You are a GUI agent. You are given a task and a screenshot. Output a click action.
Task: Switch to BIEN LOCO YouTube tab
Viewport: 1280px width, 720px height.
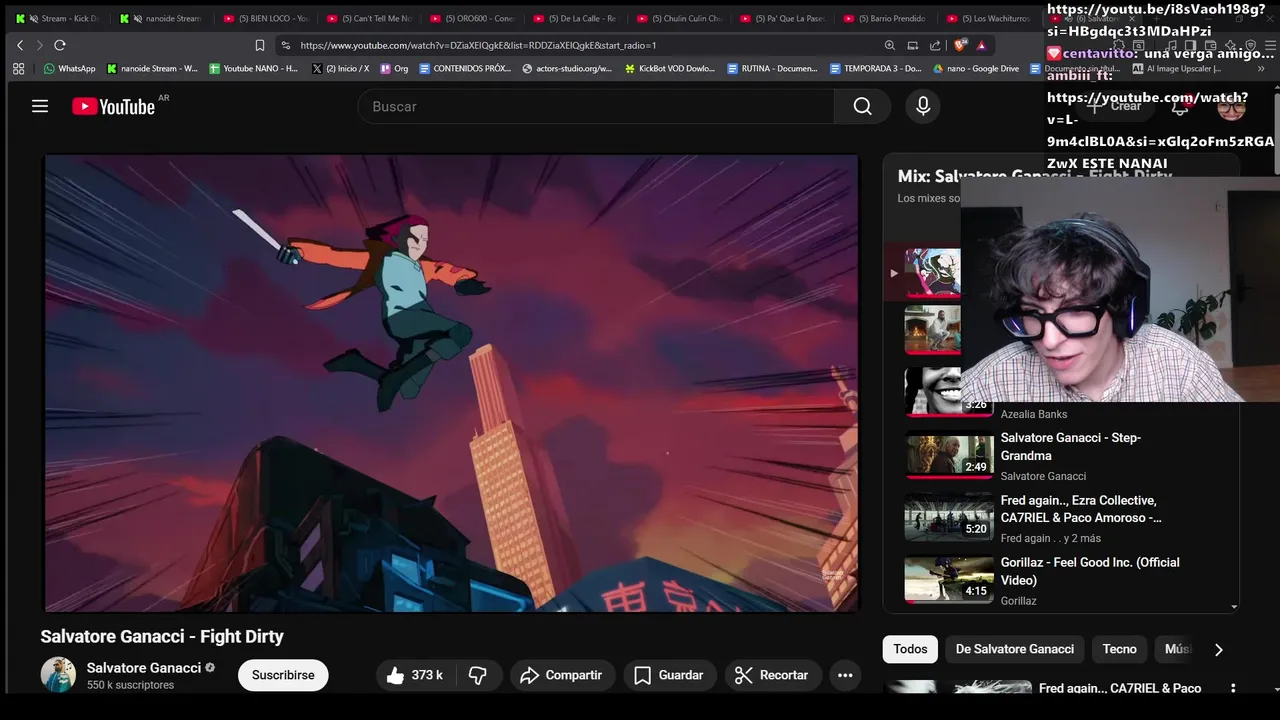(266, 18)
